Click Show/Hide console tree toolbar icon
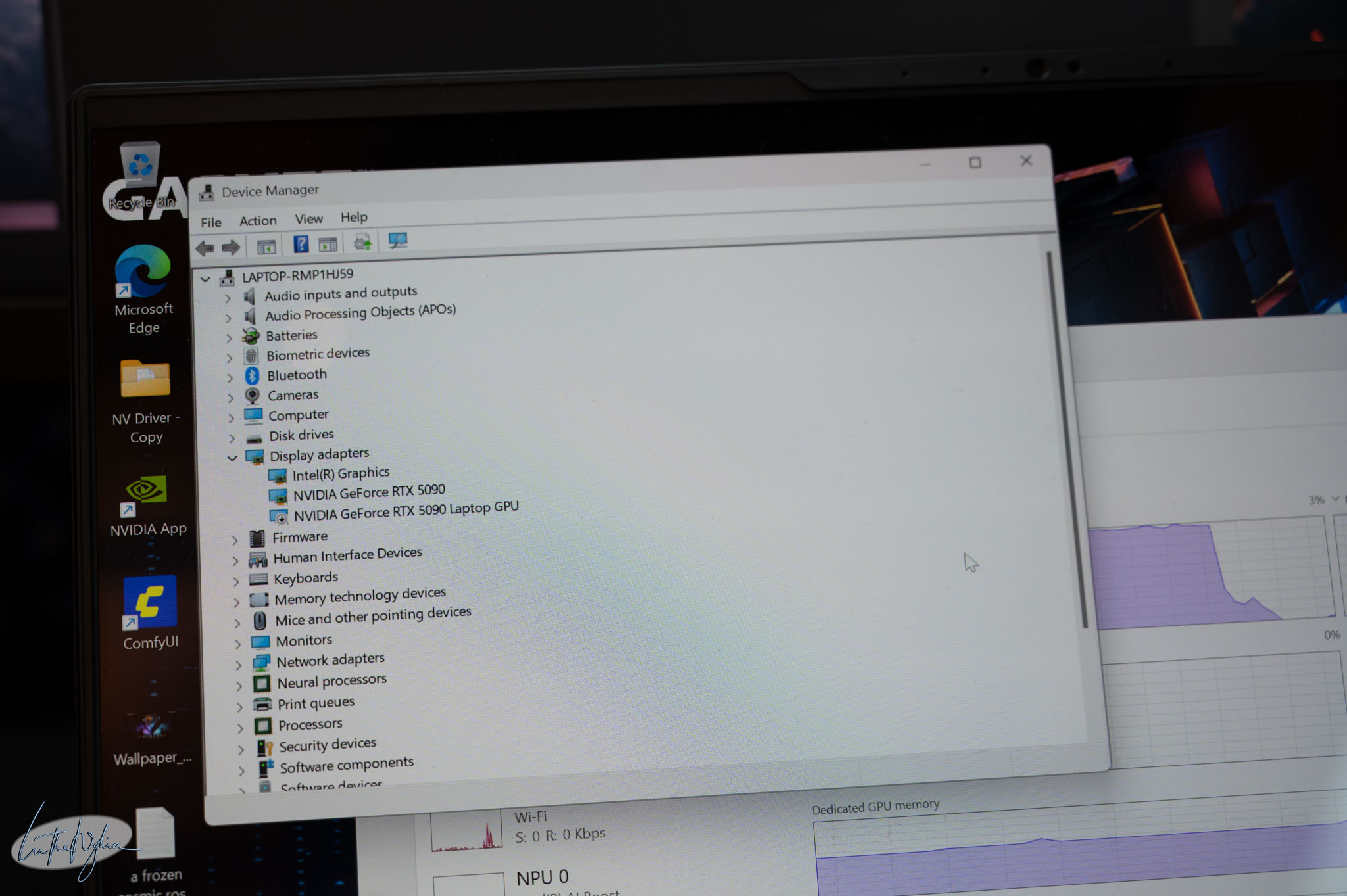Viewport: 1347px width, 896px height. pos(266,247)
